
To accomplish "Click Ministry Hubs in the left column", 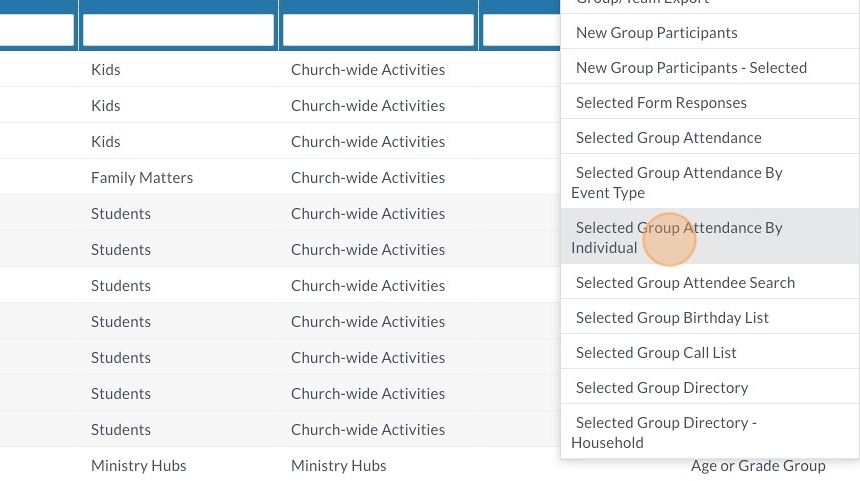I will [139, 466].
